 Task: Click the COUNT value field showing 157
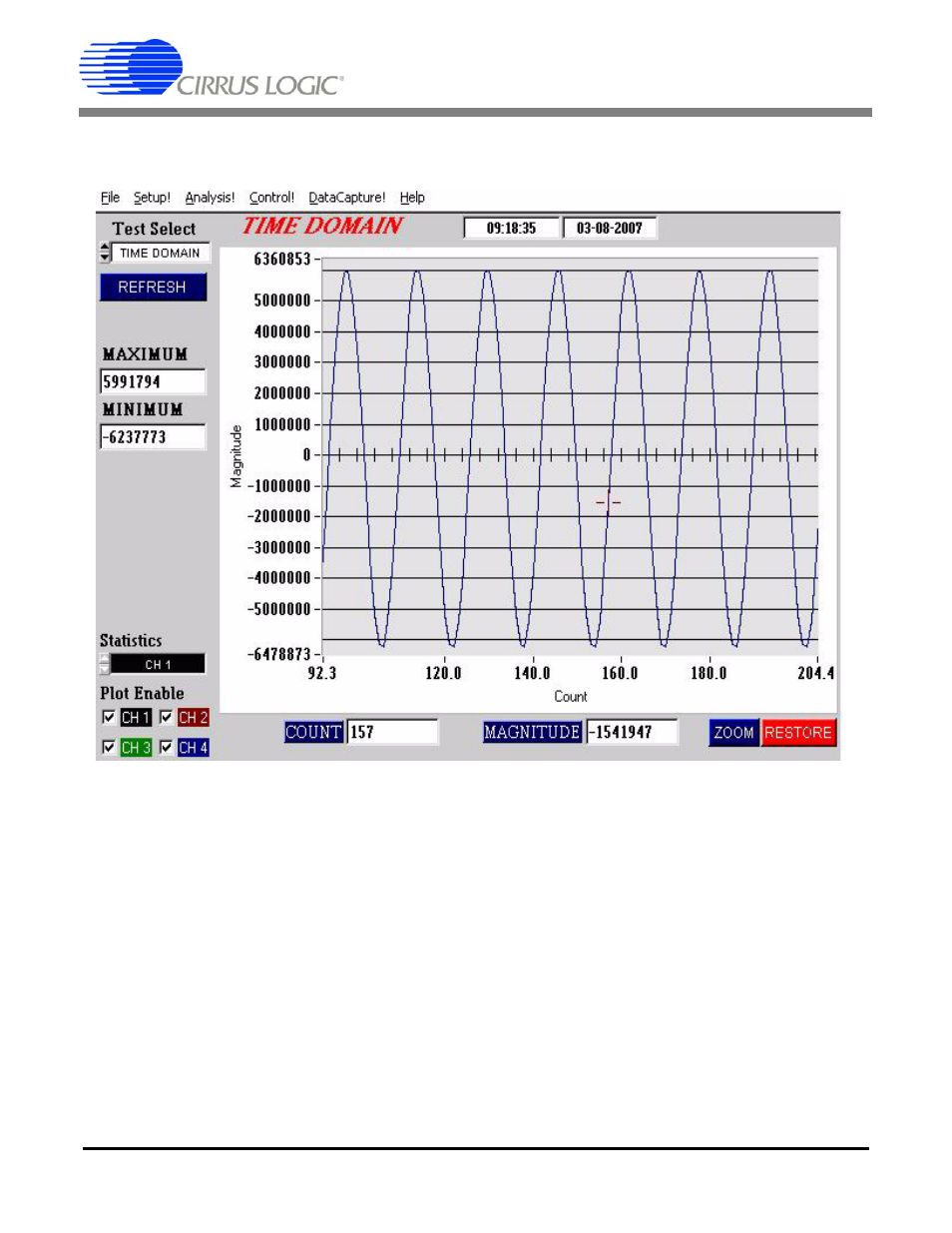[x=392, y=732]
